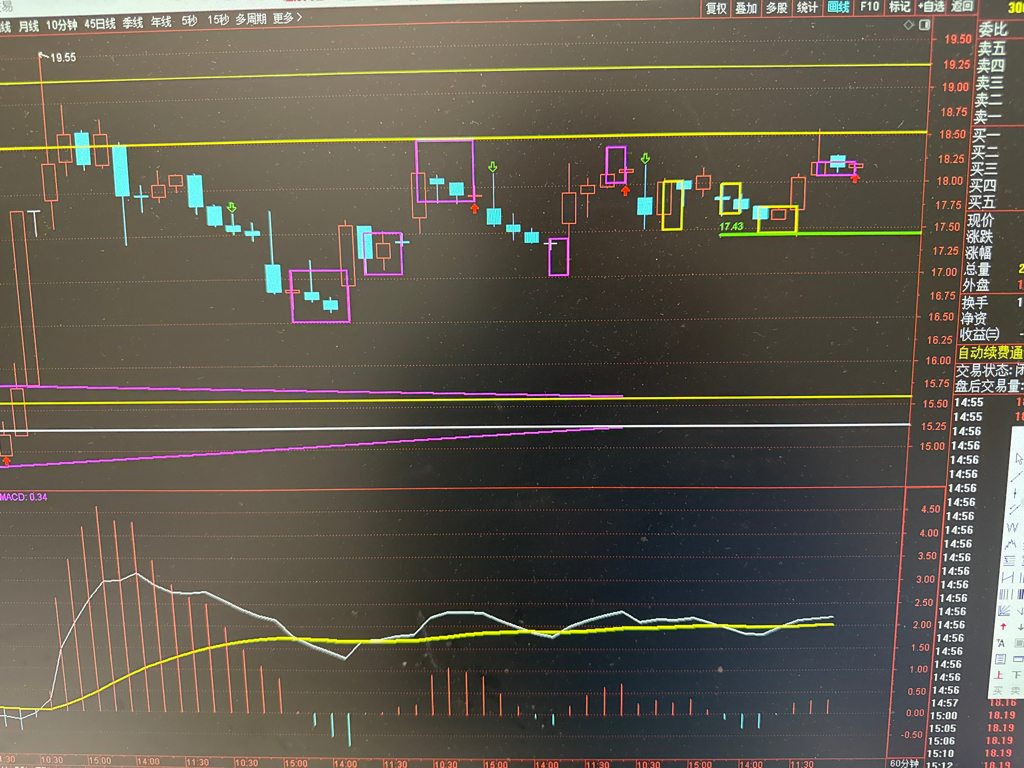Click the 叠加 overlay button

(746, 8)
